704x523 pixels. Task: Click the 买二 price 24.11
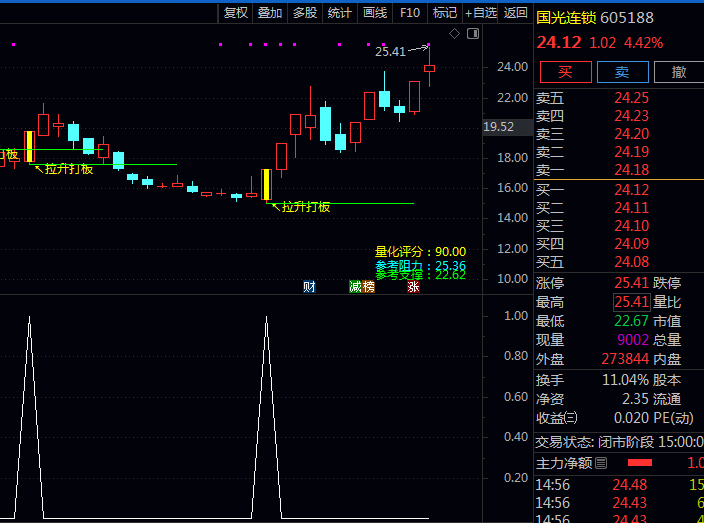(x=632, y=208)
